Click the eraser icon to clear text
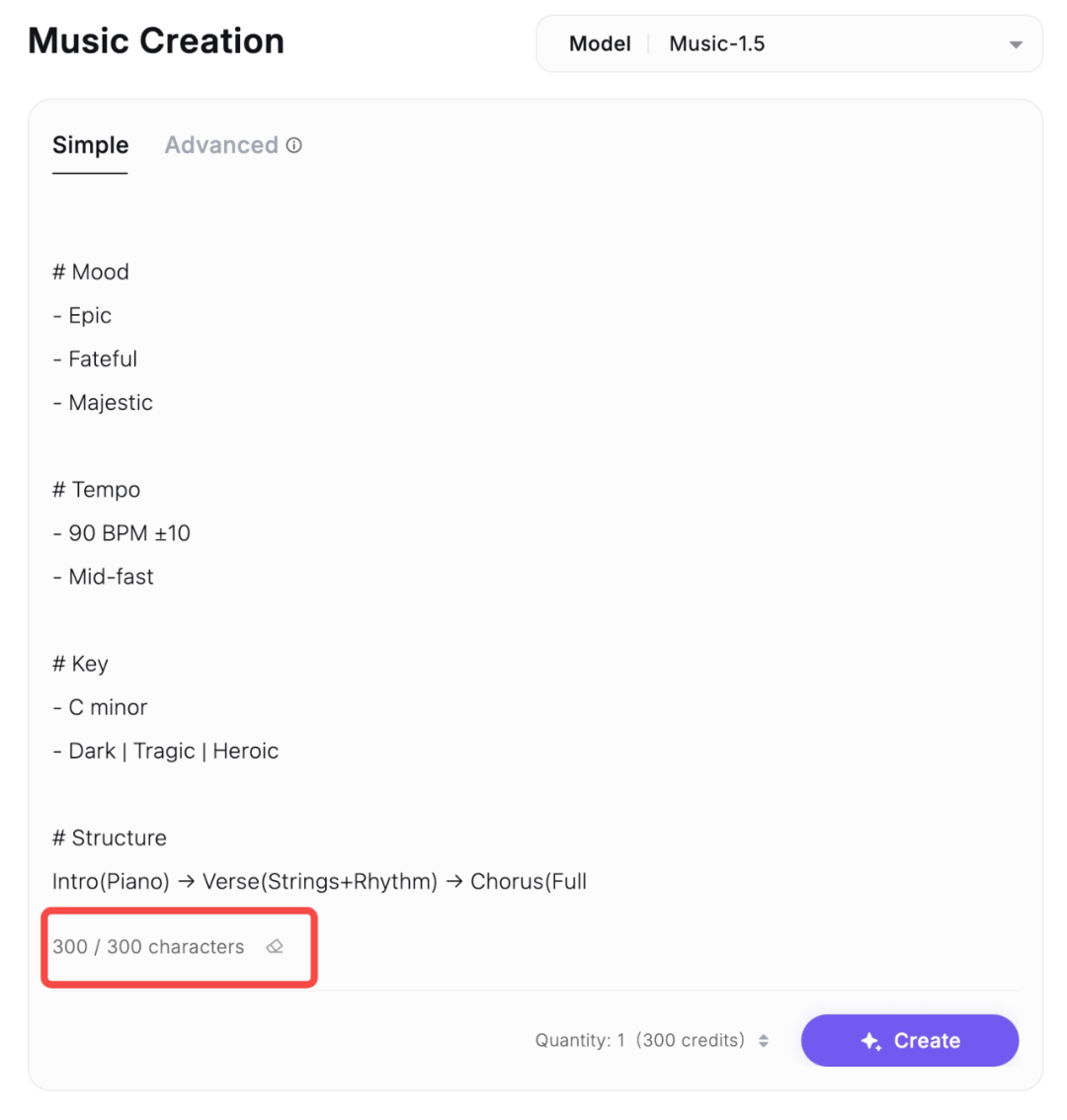 (x=275, y=946)
